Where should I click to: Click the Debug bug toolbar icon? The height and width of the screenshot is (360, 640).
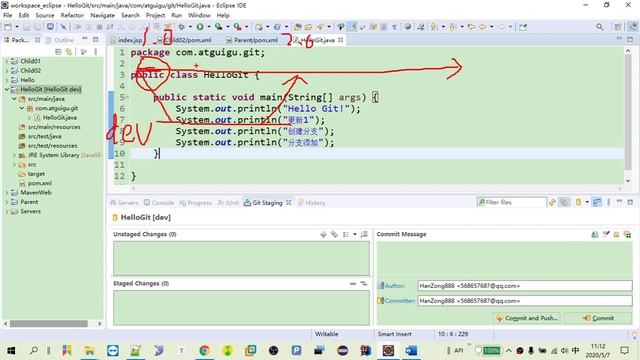coord(182,27)
